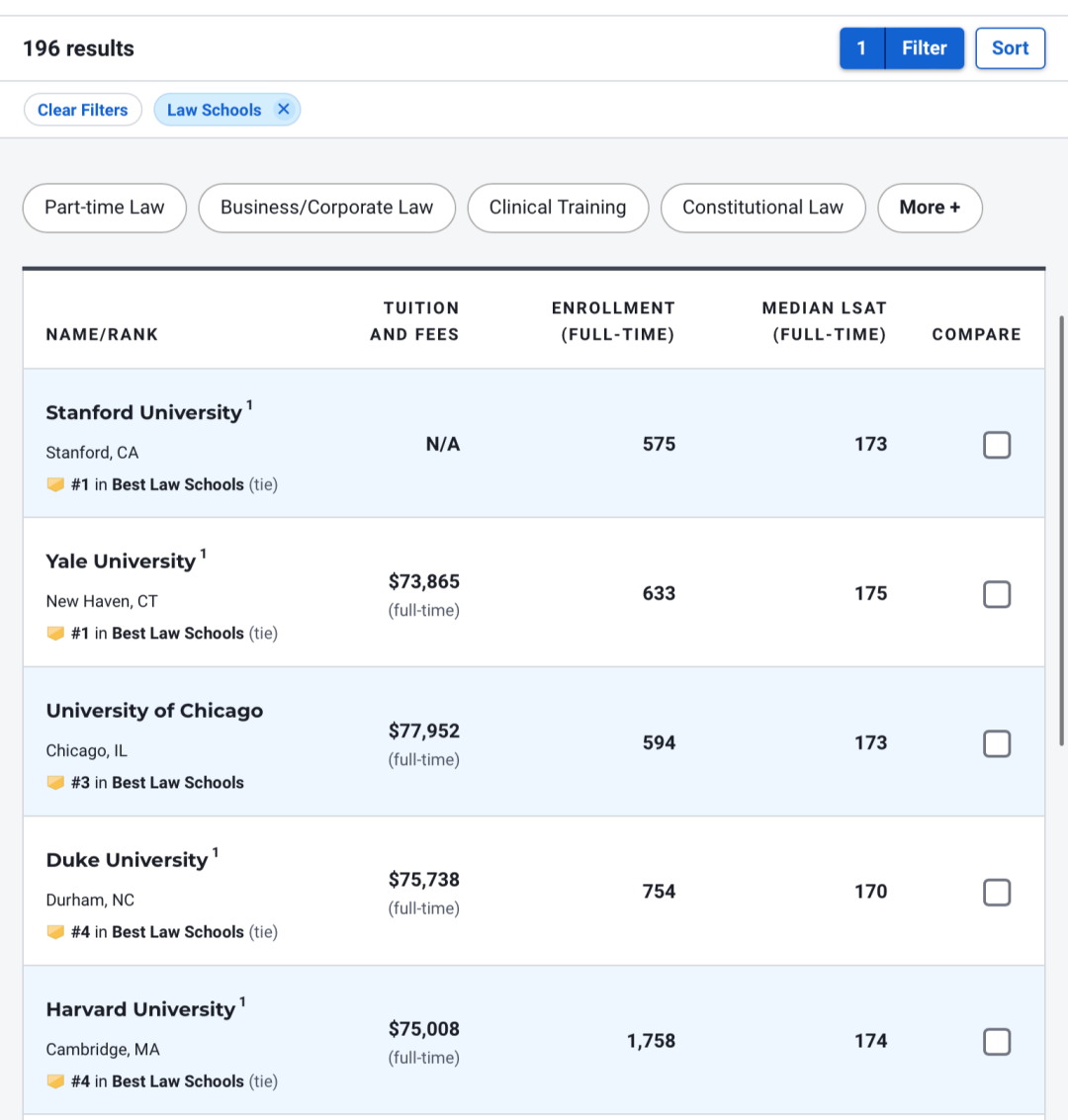Select the Constitutional Law category

coord(763,208)
